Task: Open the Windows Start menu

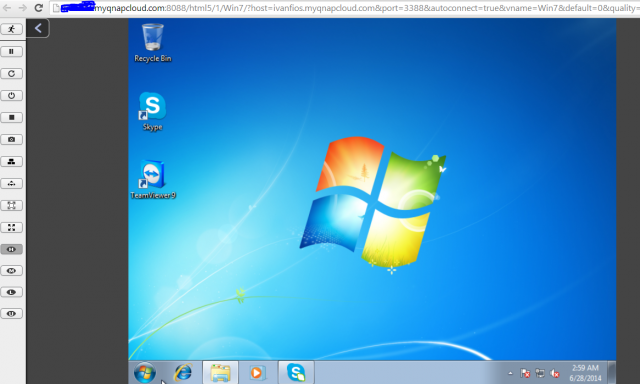Action: (145, 373)
